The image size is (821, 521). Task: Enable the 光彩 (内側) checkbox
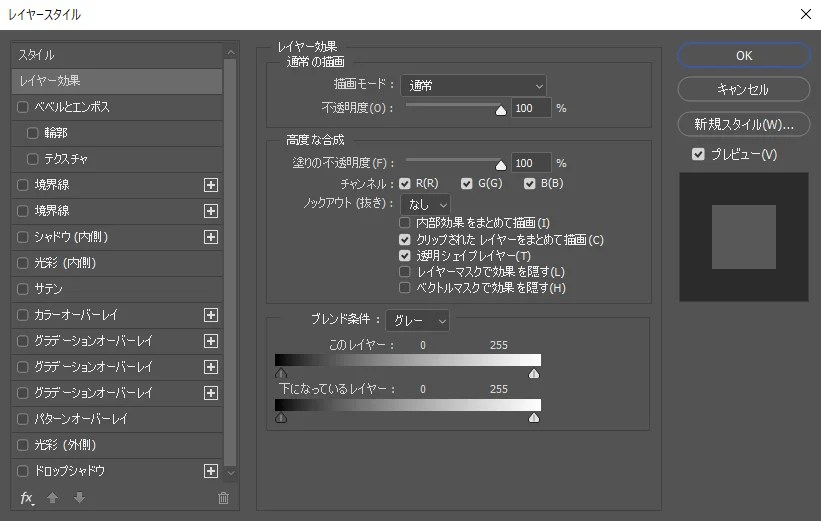pos(23,263)
